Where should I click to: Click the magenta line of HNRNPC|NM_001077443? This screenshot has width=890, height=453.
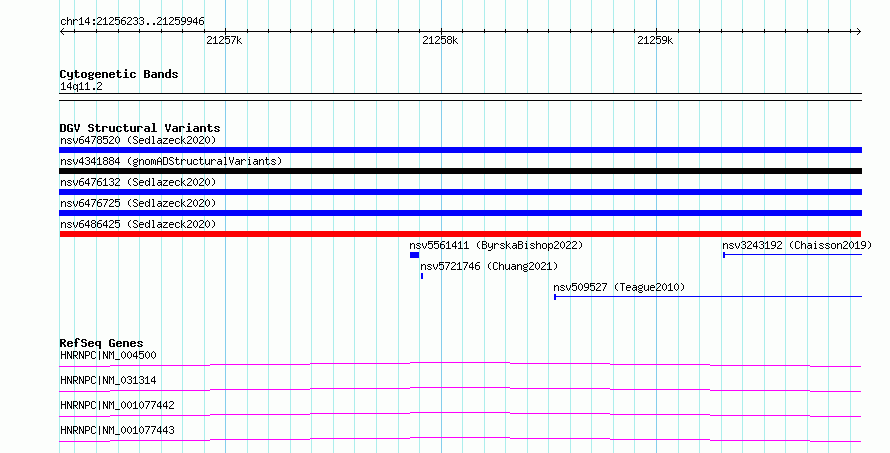[x=460, y=439]
